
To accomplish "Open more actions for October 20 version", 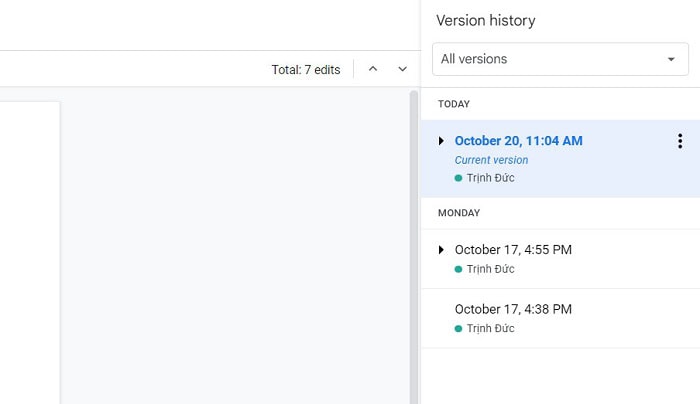I will 680,142.
